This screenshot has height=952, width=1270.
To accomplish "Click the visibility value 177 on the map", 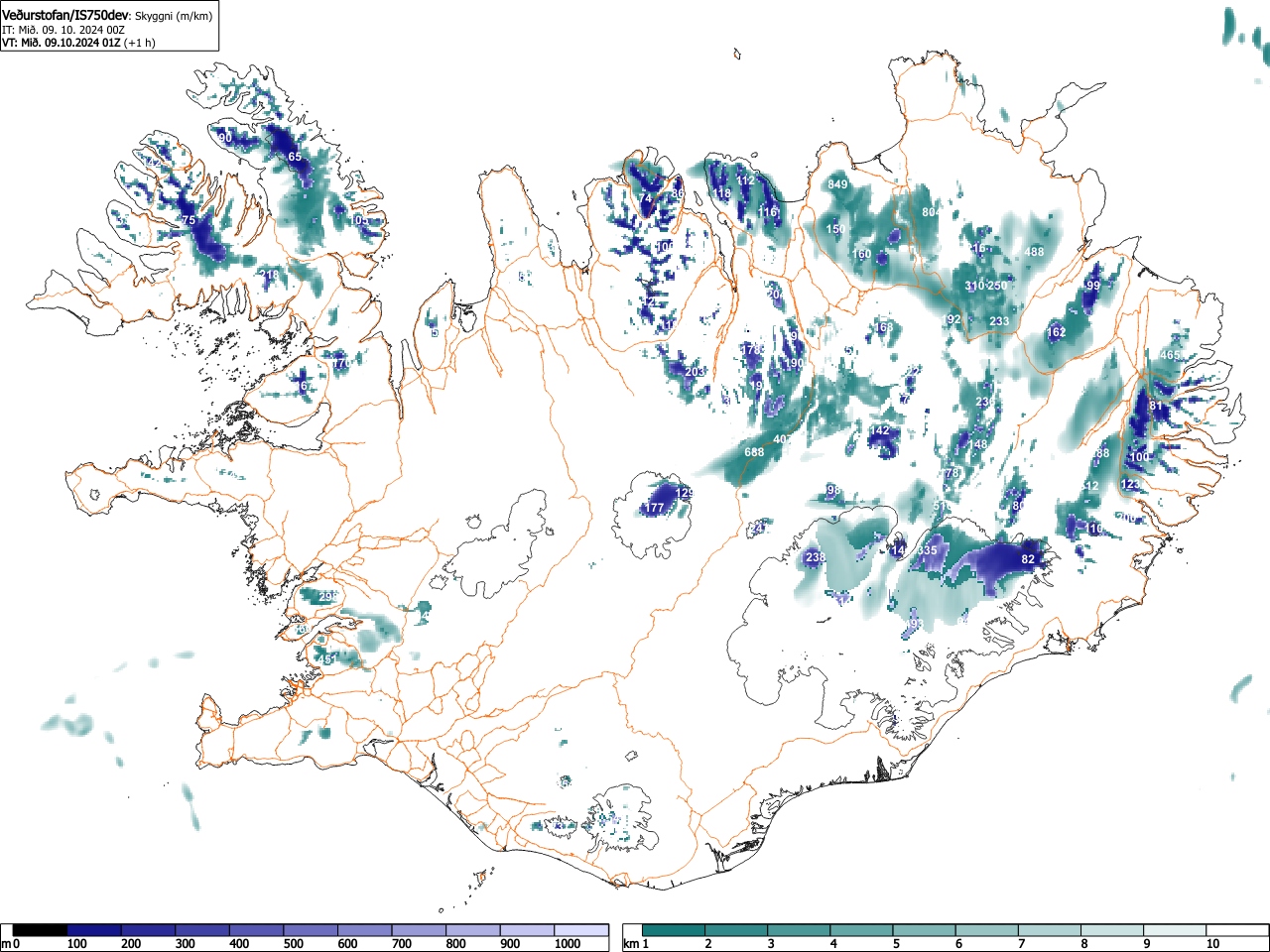I will pos(655,509).
